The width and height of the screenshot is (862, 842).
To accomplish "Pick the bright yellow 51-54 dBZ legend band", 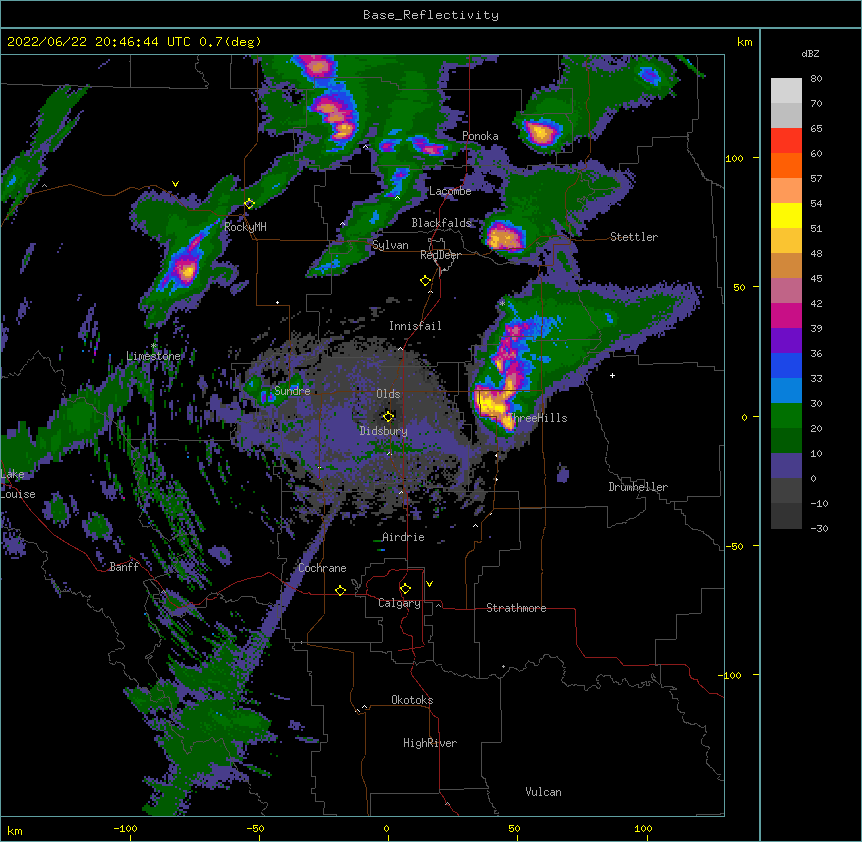I will pyautogui.click(x=786, y=216).
